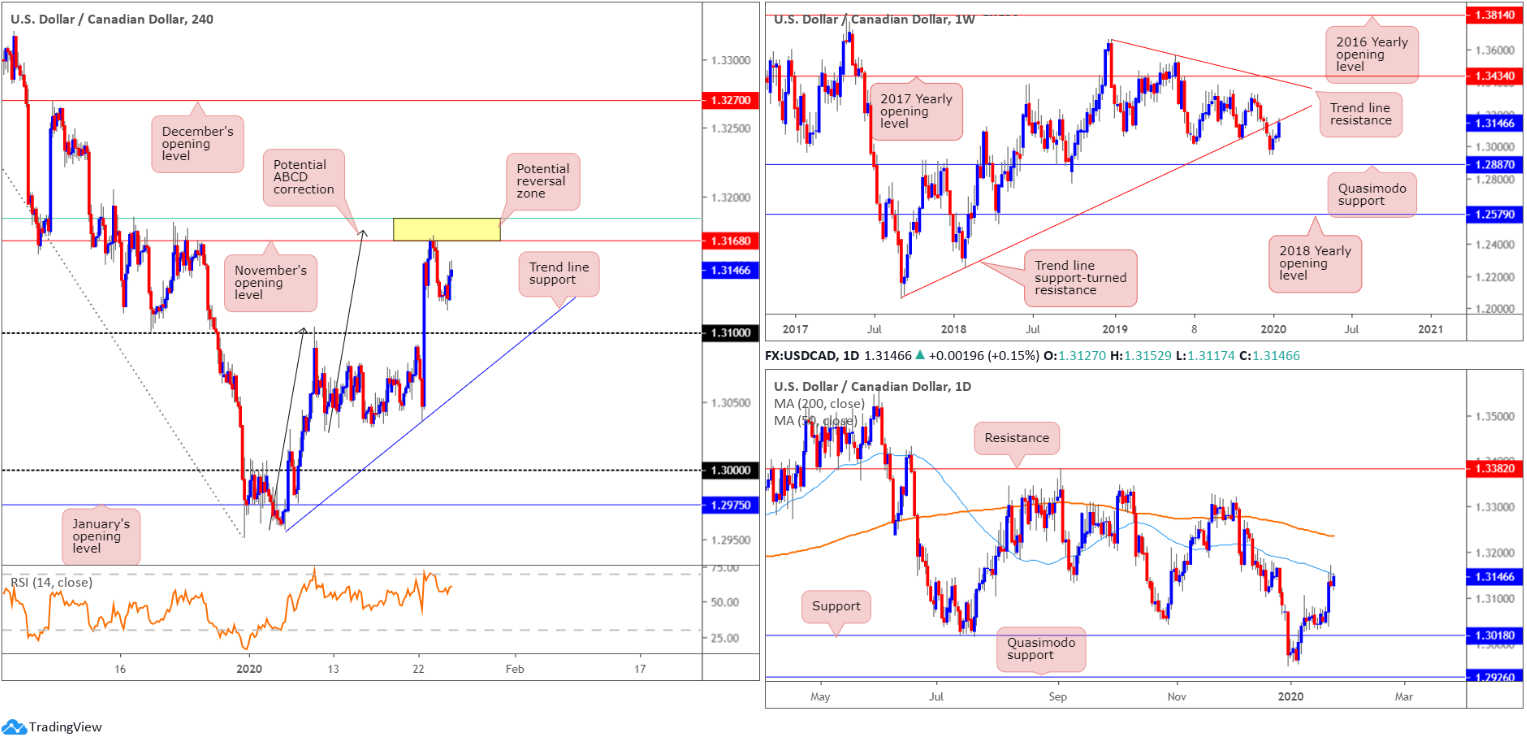
Task: Click the 1.29750 blue price tag
Action: click(732, 505)
